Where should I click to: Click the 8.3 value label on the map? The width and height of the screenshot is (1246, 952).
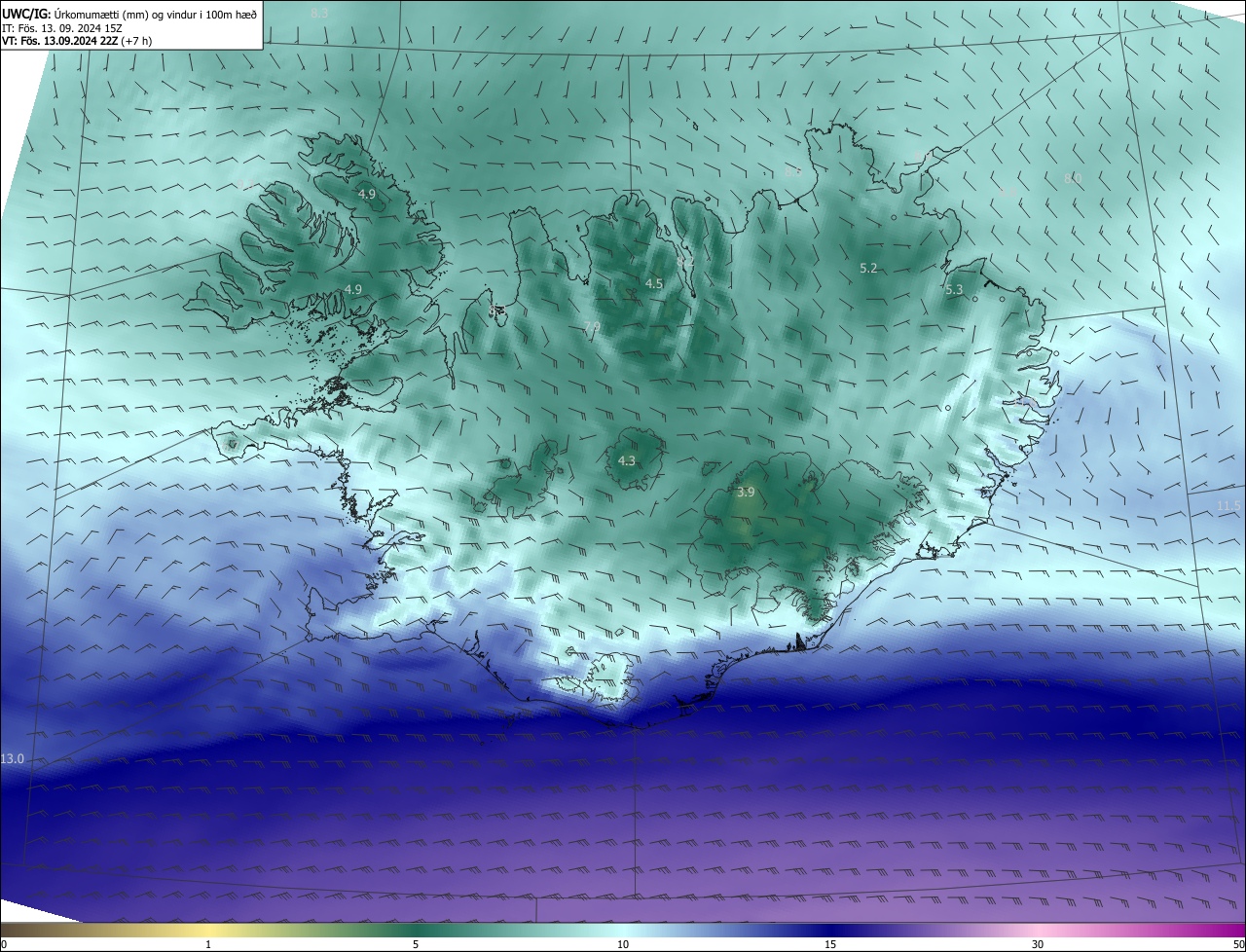click(319, 13)
